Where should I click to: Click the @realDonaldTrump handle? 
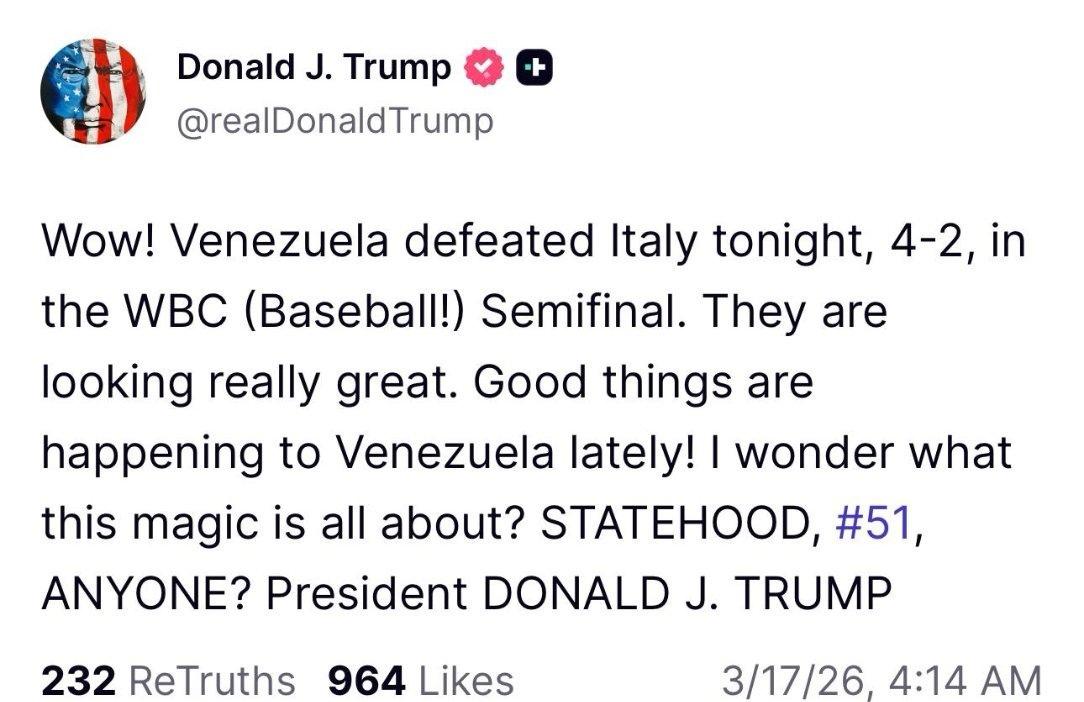(x=335, y=122)
